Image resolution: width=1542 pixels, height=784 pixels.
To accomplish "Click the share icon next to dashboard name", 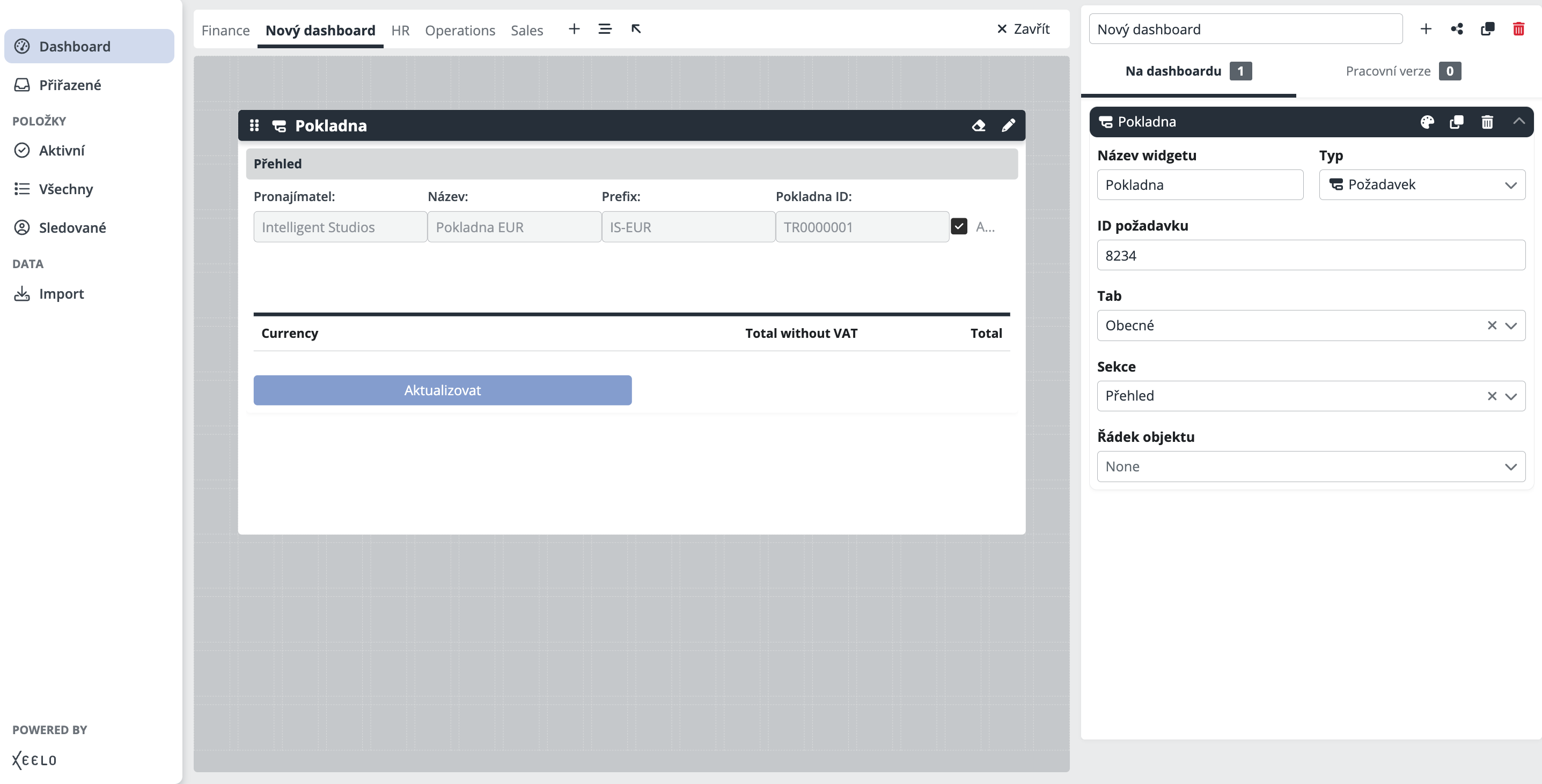I will point(1456,29).
